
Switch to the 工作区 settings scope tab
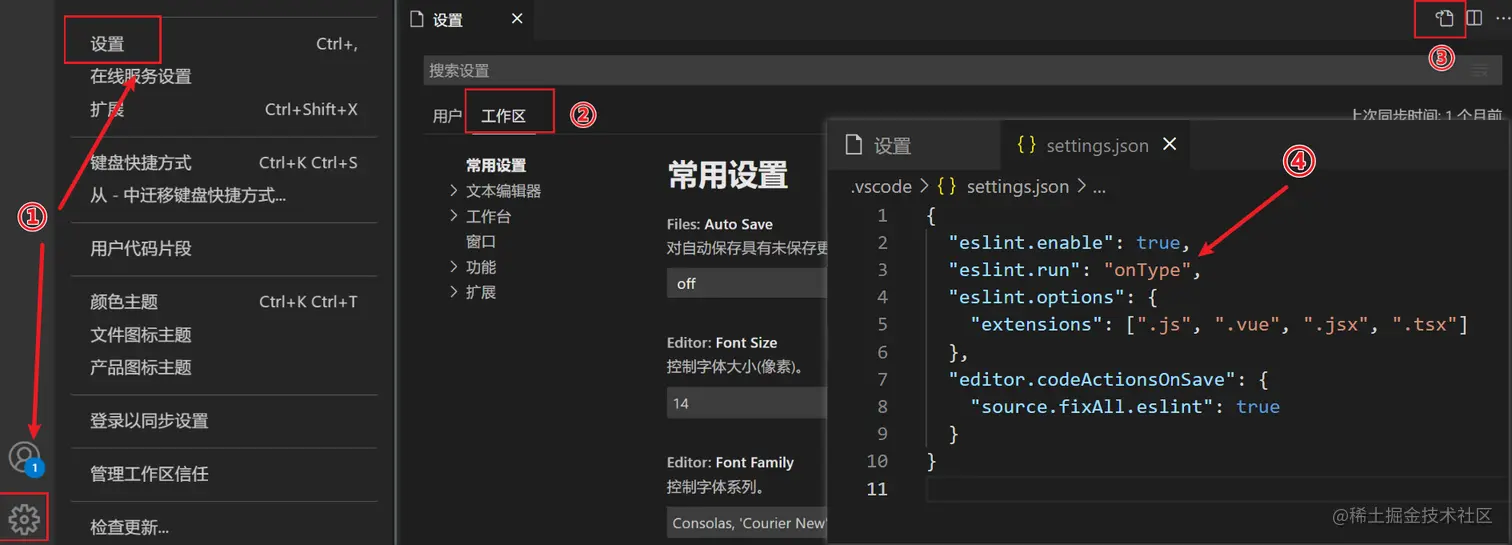(x=503, y=116)
